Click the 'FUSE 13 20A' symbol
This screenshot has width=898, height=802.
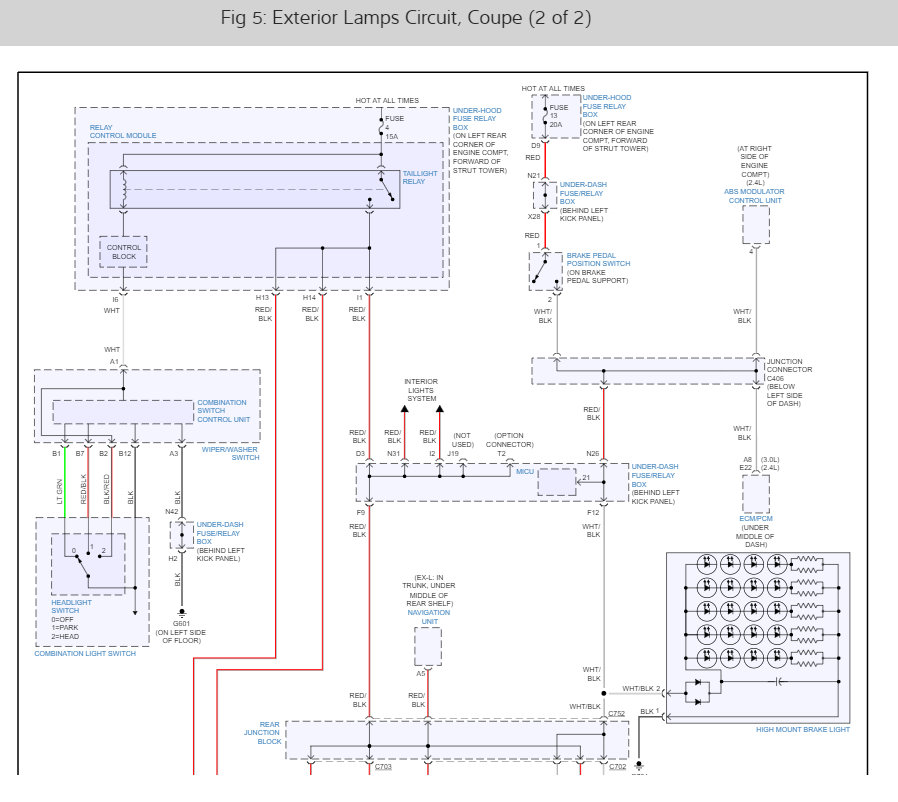coord(546,116)
